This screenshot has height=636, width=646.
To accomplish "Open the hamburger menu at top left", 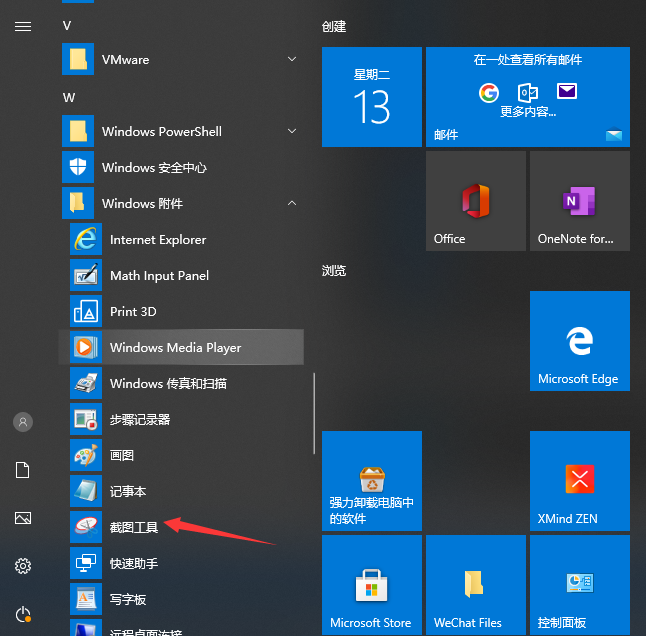I will coord(22,27).
